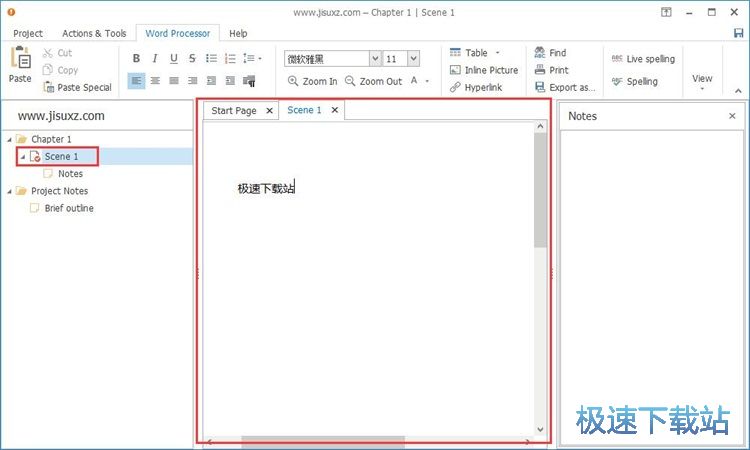Select the Scene 1 document tab
Image resolution: width=750 pixels, height=450 pixels.
tap(304, 110)
